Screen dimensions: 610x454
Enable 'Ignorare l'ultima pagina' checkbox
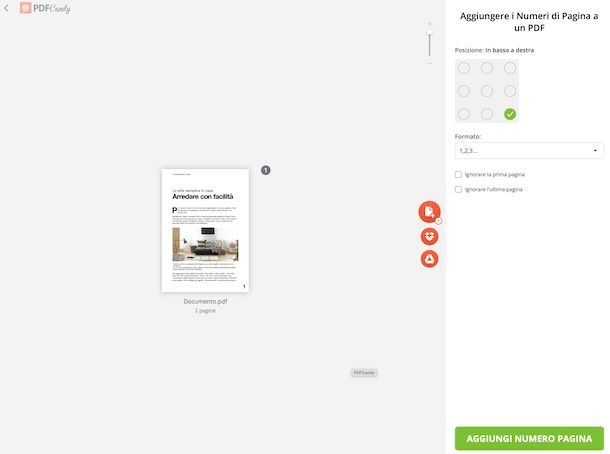pyautogui.click(x=458, y=189)
